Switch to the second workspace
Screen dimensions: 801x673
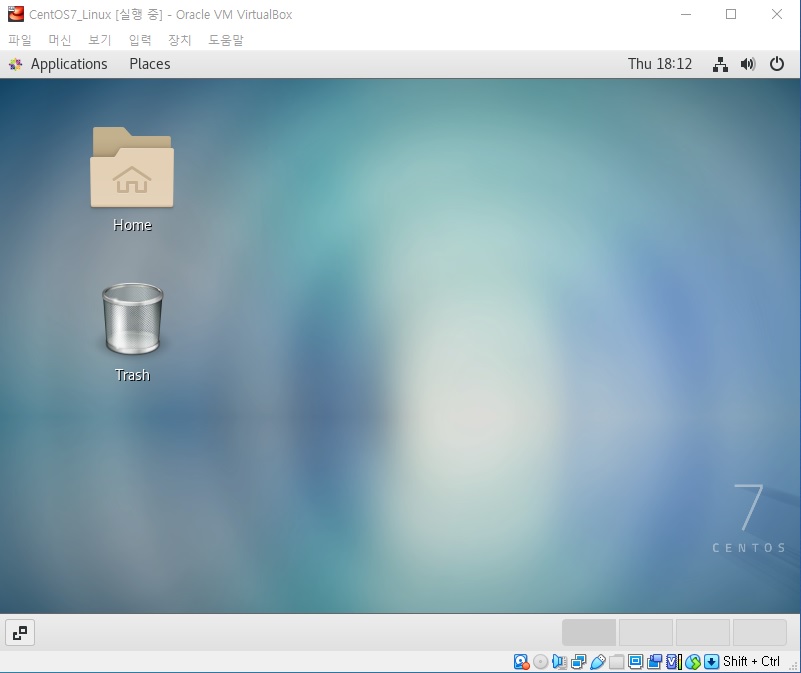point(646,633)
